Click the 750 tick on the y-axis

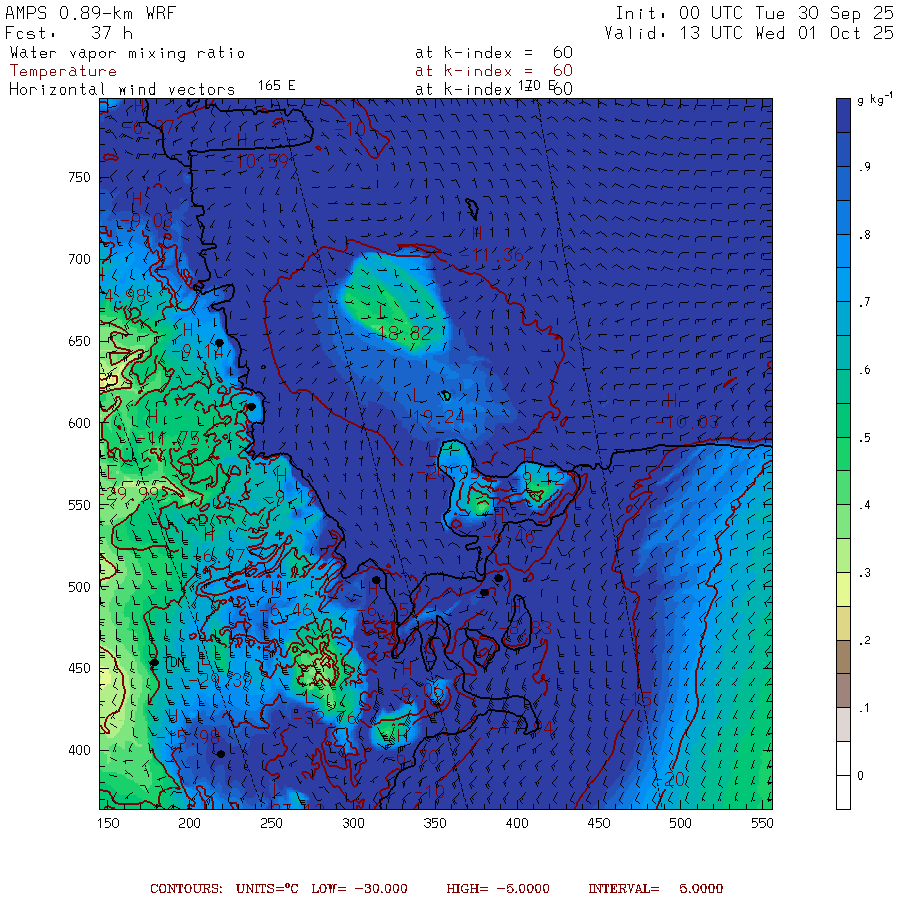coord(78,177)
